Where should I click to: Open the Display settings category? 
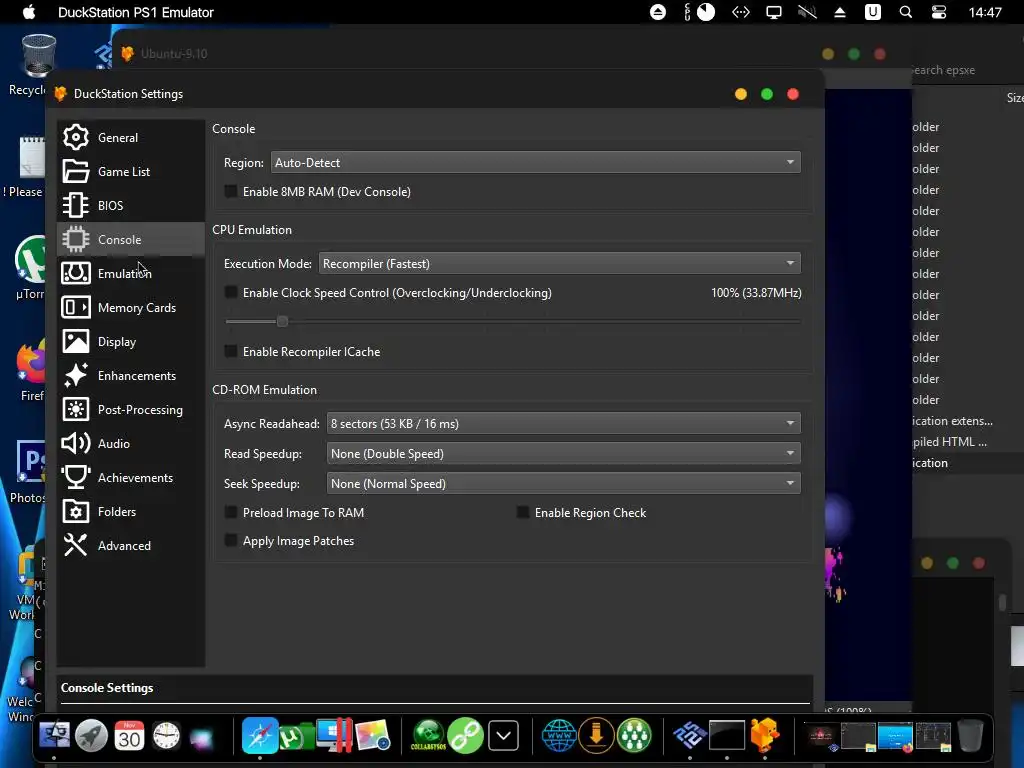click(131, 342)
